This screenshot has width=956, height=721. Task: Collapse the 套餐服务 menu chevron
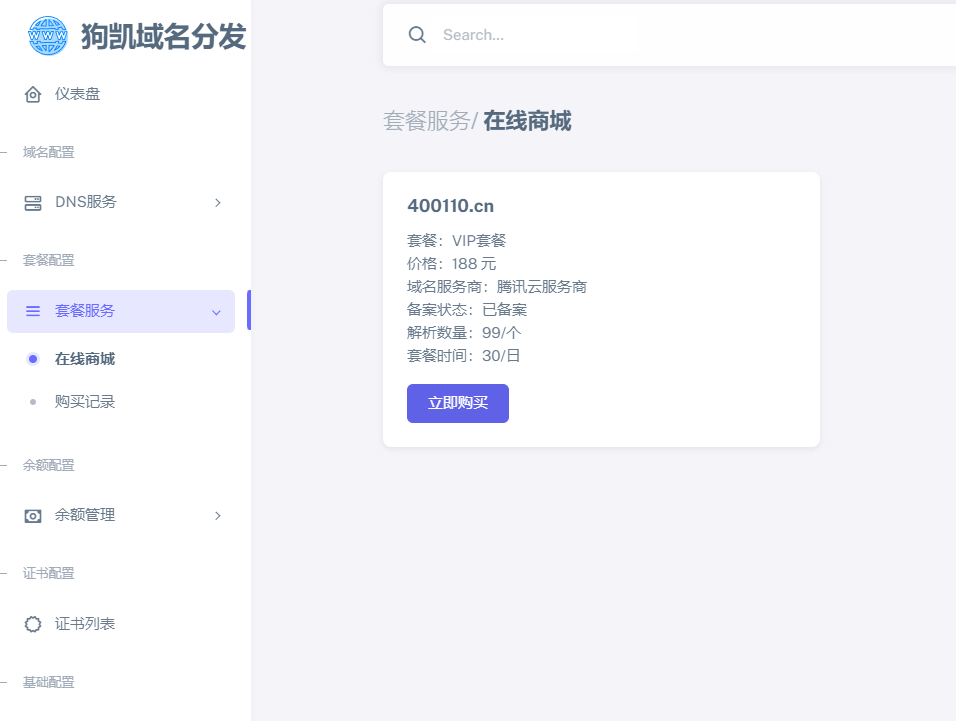point(216,312)
